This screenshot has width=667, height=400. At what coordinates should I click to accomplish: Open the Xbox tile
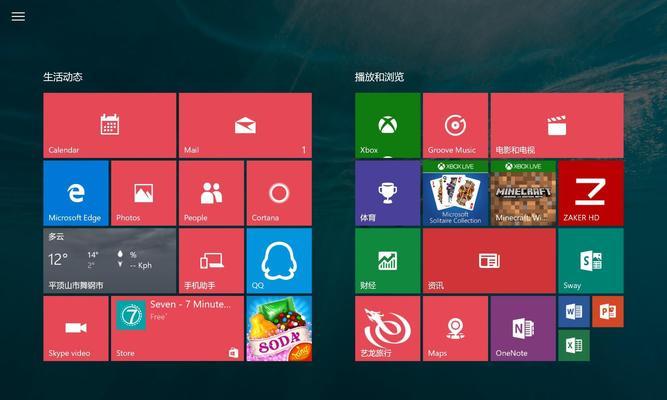tap(388, 126)
